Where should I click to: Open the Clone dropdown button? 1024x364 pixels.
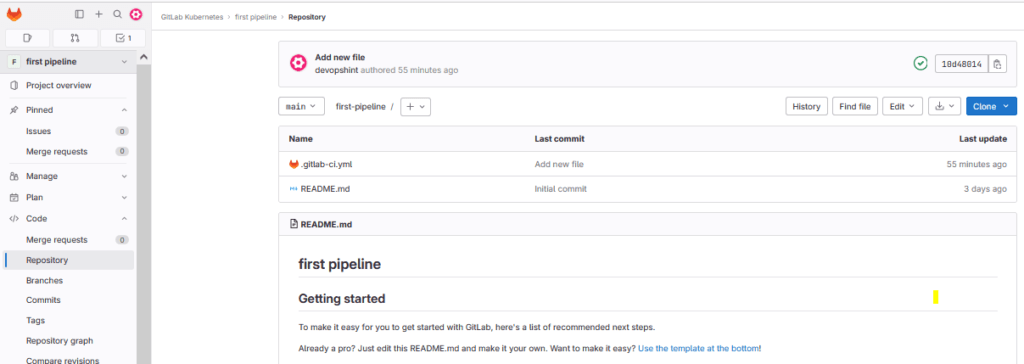(991, 107)
